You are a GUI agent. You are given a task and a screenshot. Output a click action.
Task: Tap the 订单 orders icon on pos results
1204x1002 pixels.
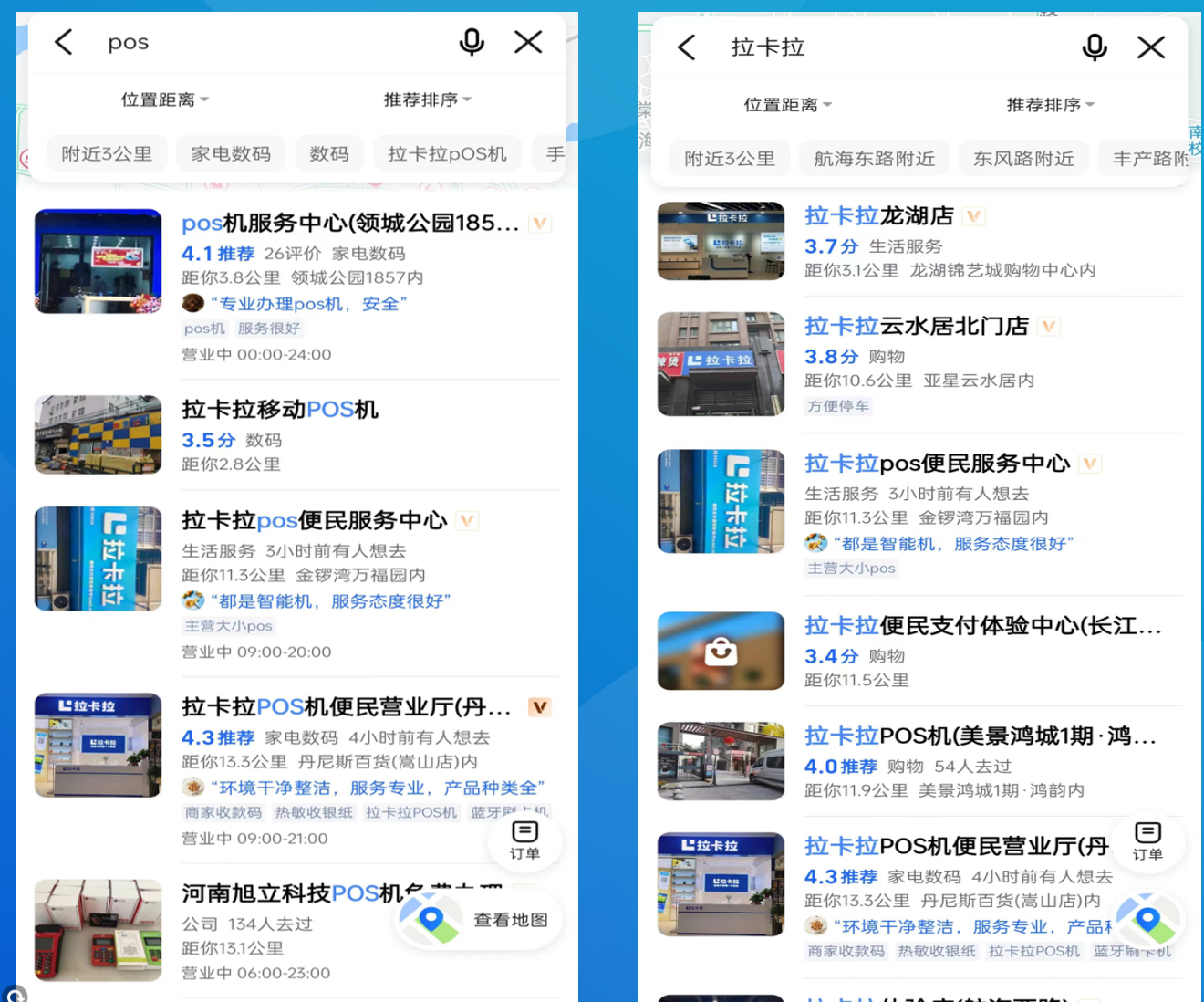(525, 841)
